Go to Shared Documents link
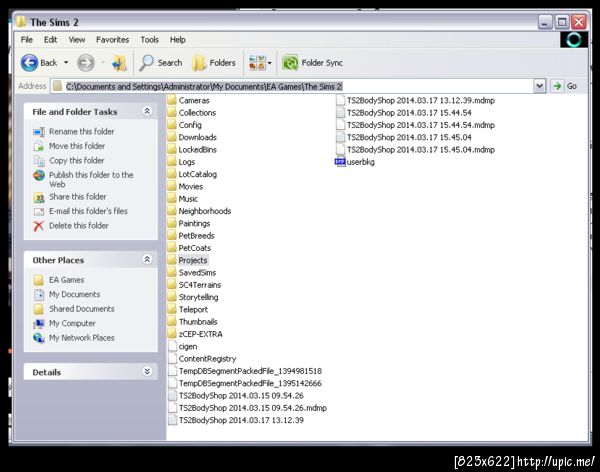 coord(74,309)
